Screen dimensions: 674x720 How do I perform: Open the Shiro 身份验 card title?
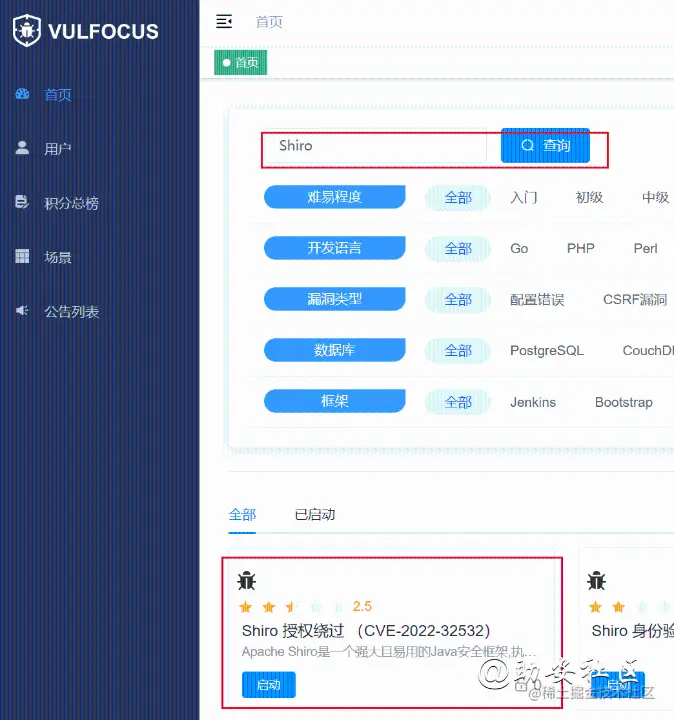(x=633, y=630)
